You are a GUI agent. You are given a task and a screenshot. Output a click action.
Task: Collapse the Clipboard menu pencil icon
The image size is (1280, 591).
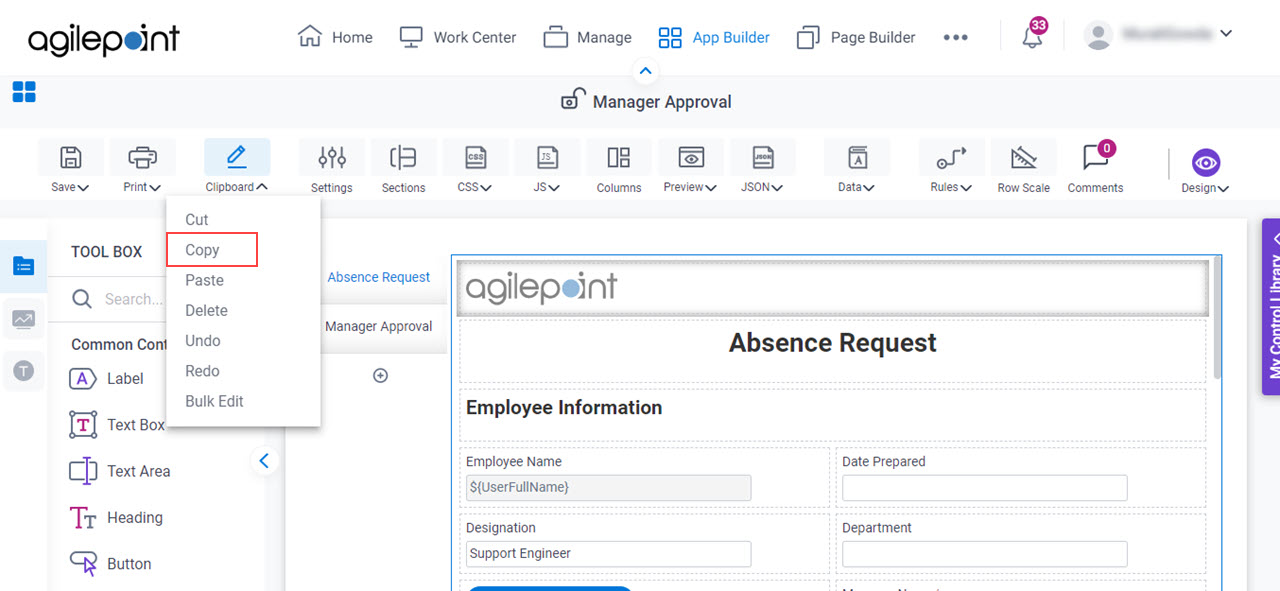coord(237,157)
